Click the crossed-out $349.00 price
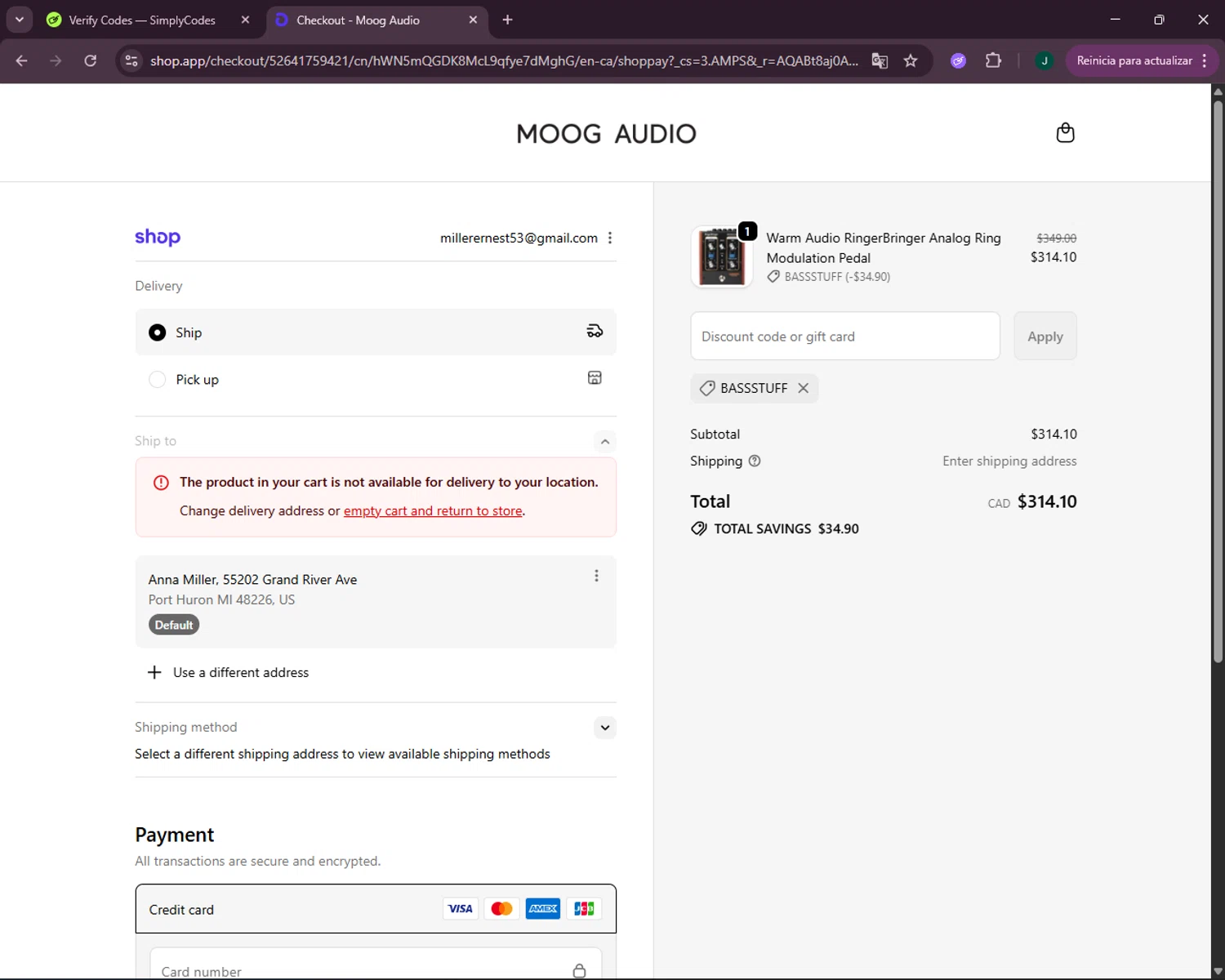This screenshot has width=1225, height=980. click(1057, 238)
